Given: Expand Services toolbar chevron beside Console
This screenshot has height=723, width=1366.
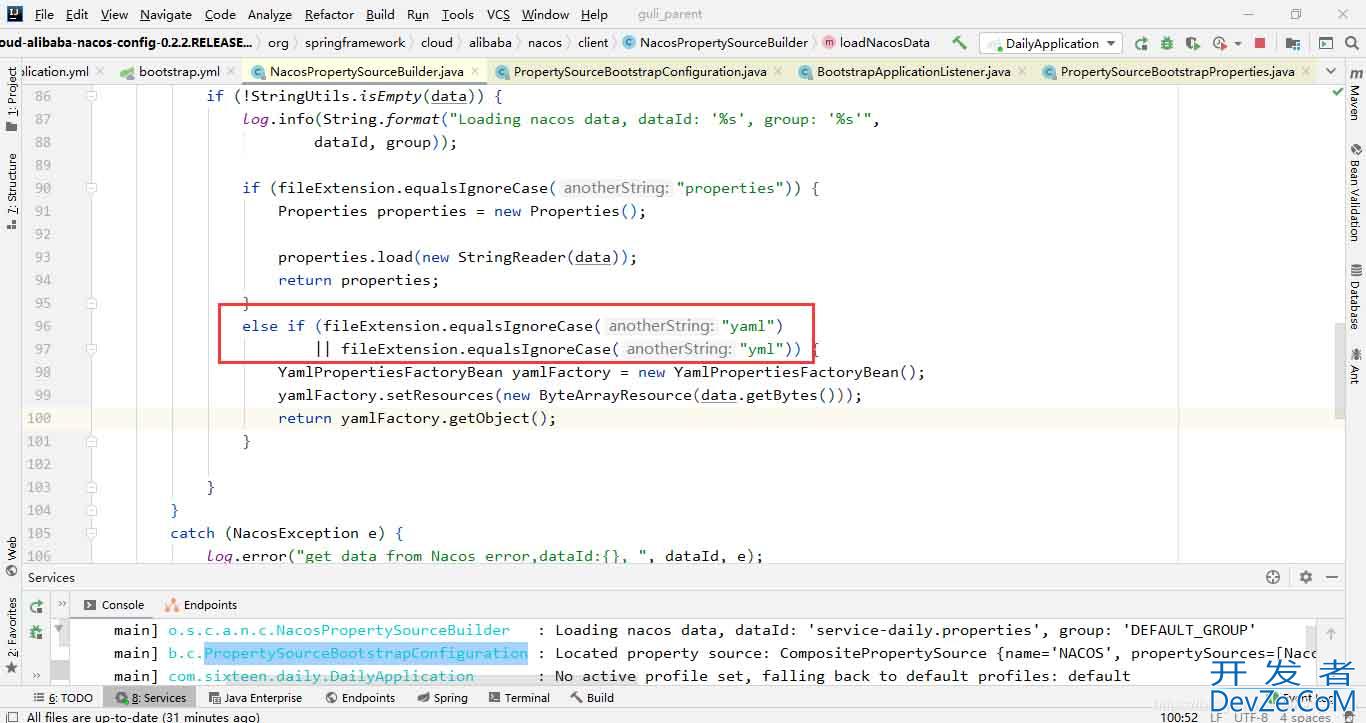Looking at the screenshot, I should click(x=62, y=605).
